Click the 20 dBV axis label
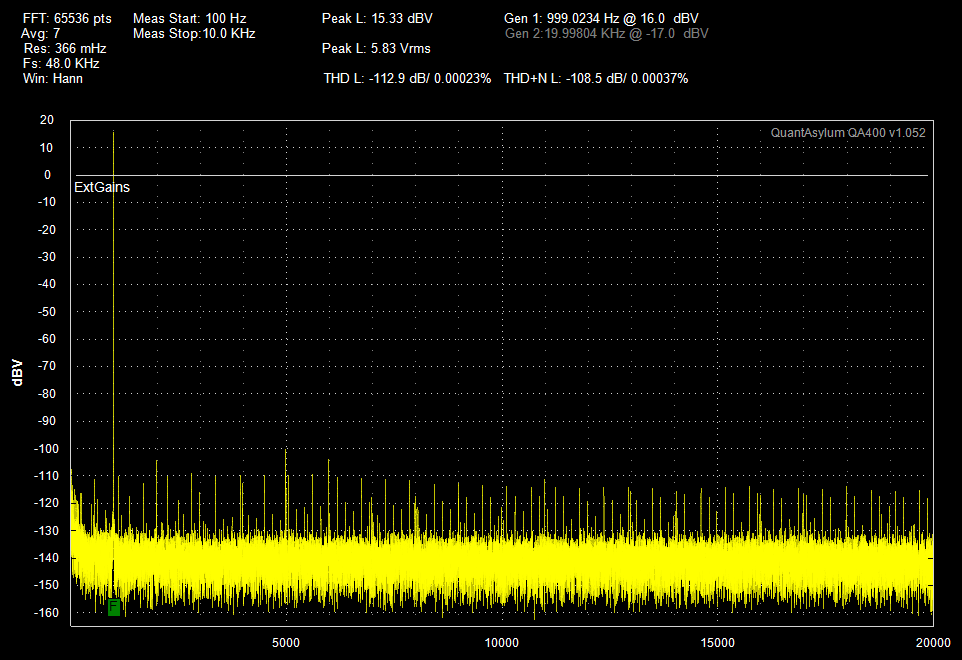Image resolution: width=962 pixels, height=660 pixels. click(47, 120)
